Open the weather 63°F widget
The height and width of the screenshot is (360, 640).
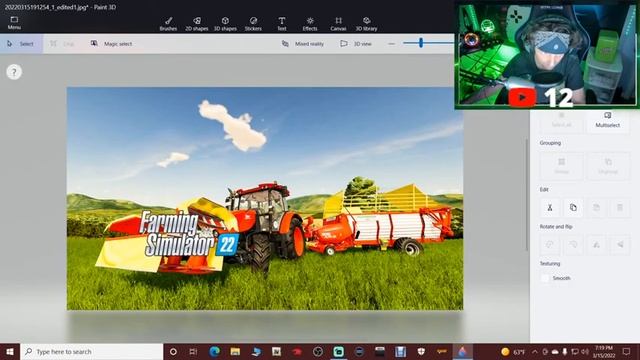coord(513,351)
